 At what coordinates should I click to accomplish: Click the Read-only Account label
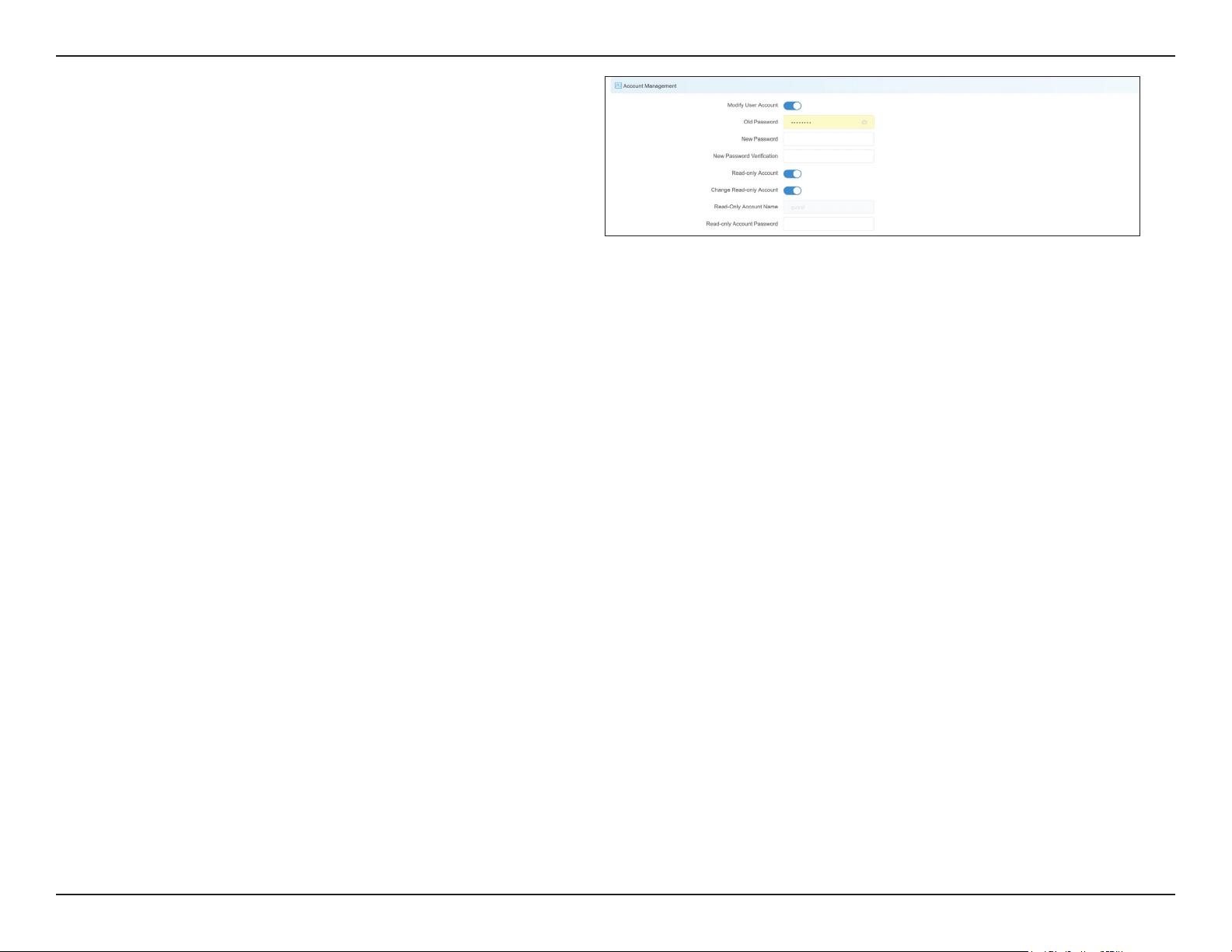pyautogui.click(x=755, y=173)
